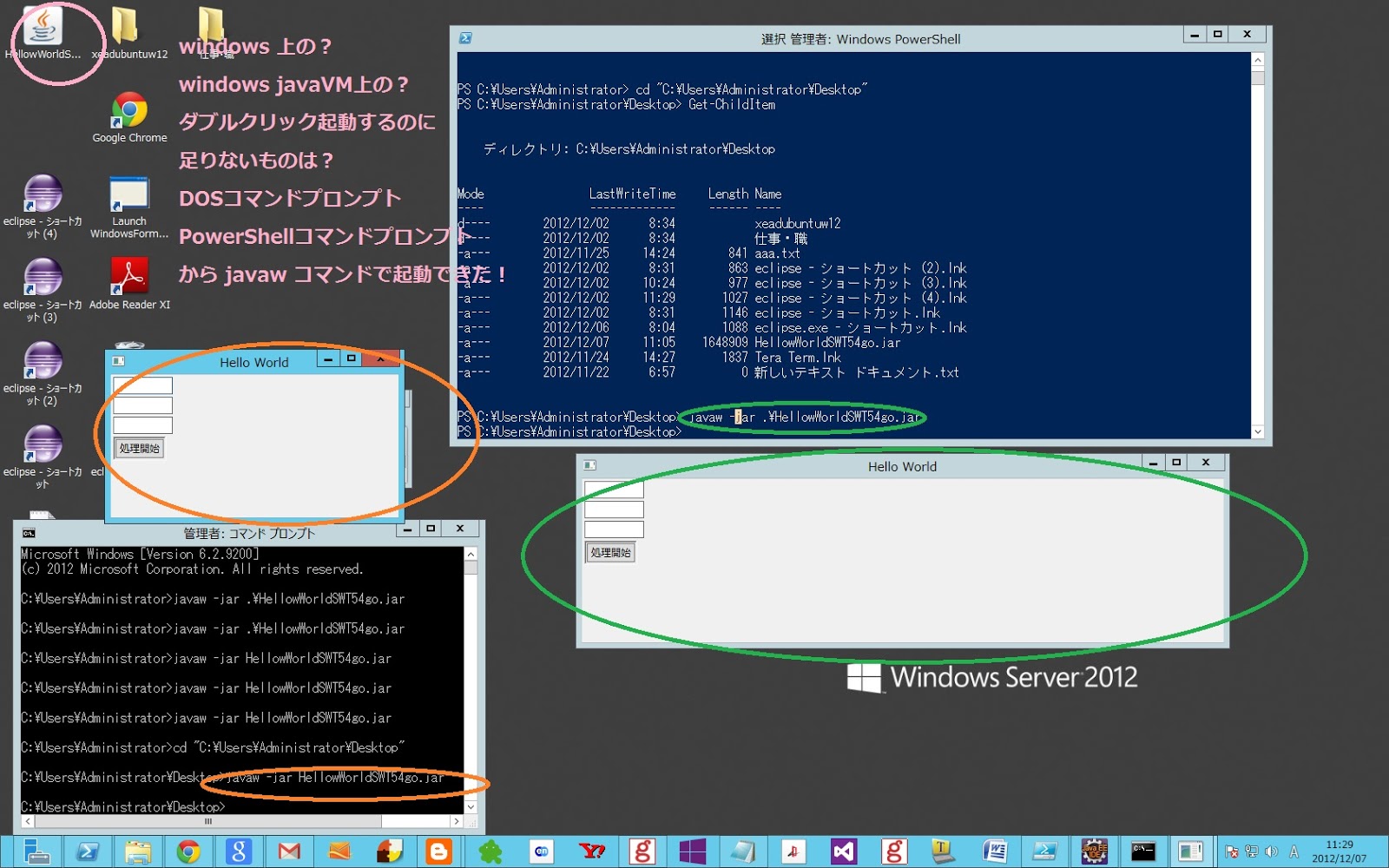The image size is (1389, 868).
Task: Open the blue Google search taskbar icon
Action: point(239,852)
